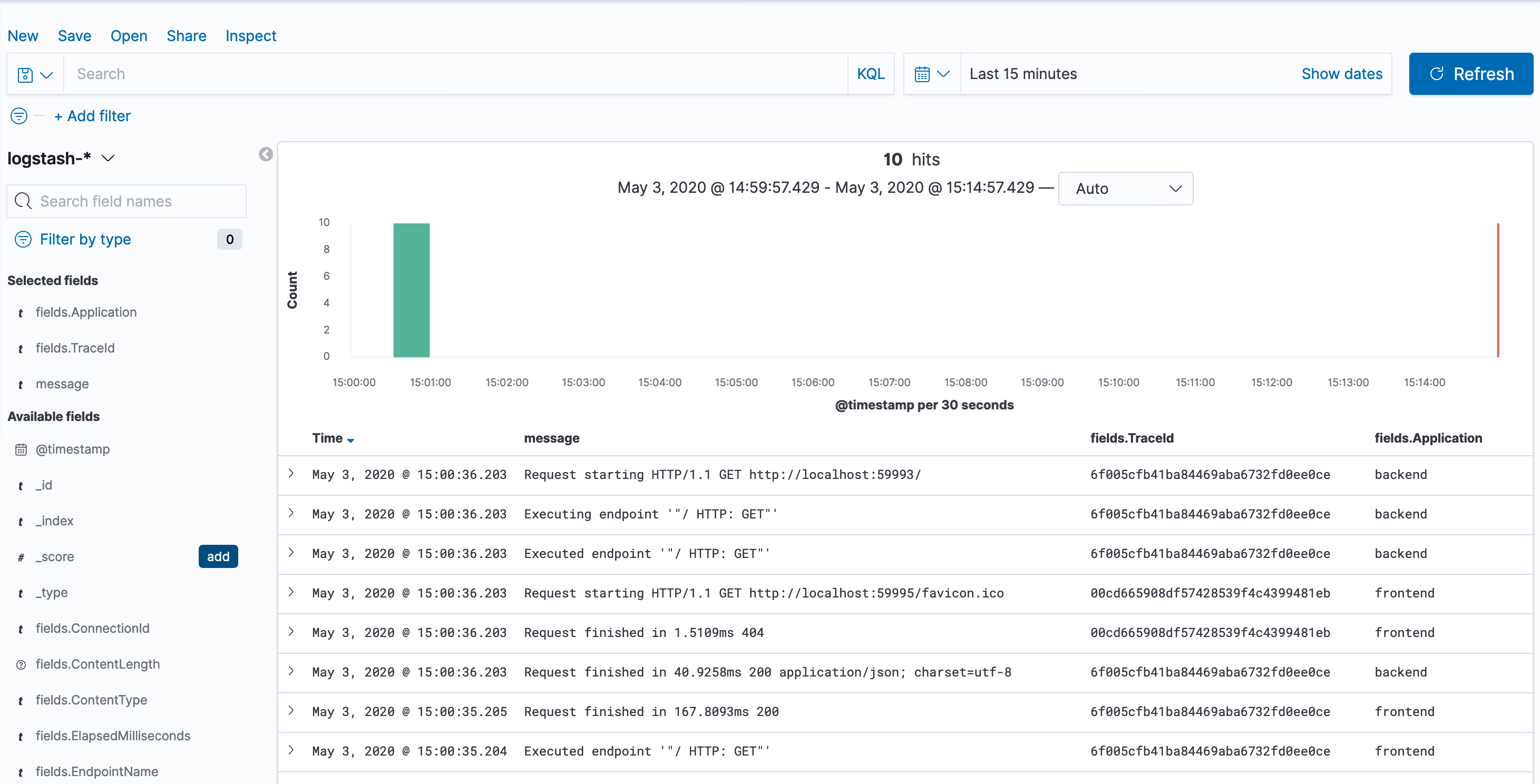
Task: Open the logstash-* index pattern dropdown
Action: pos(61,159)
